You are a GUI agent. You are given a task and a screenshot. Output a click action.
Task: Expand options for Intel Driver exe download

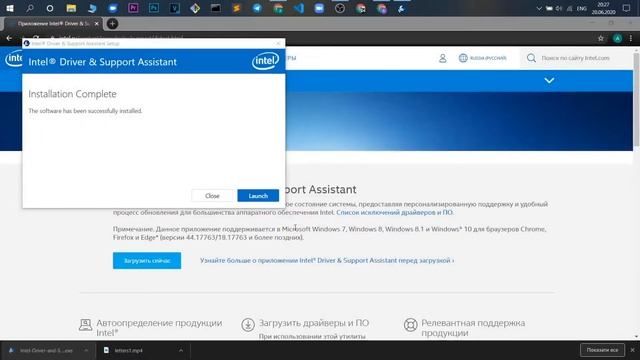(86, 350)
